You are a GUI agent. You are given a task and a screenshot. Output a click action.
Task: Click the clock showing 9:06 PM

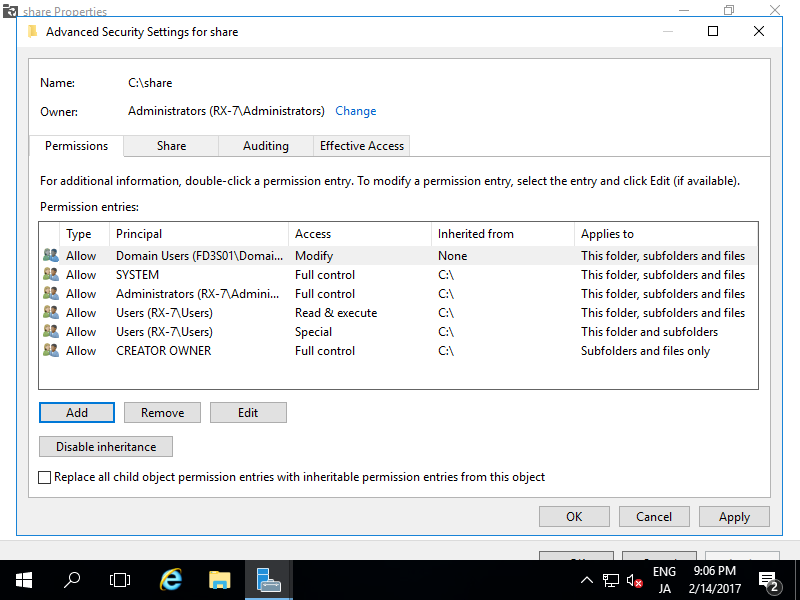(717, 571)
